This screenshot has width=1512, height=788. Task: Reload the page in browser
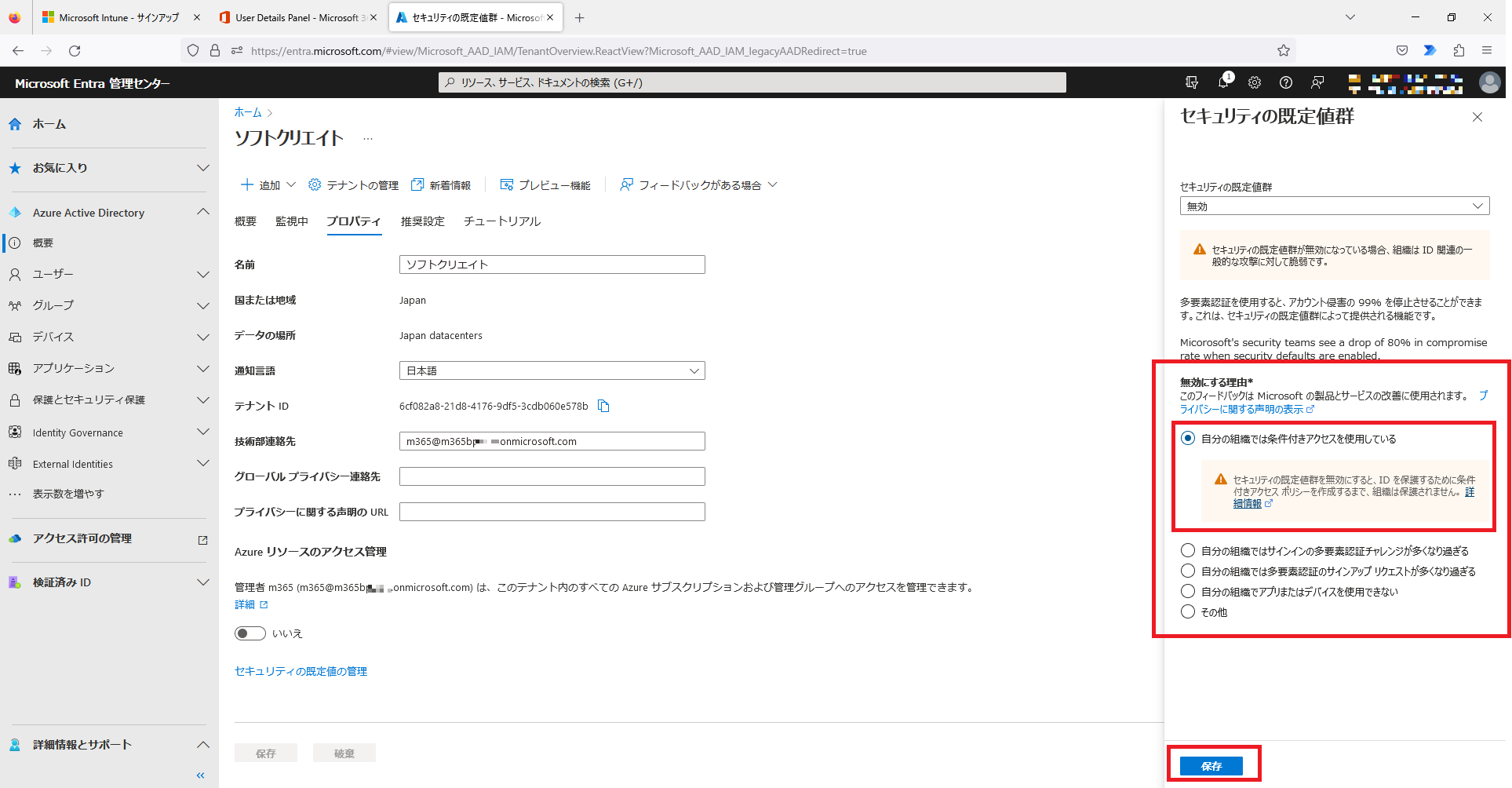(x=75, y=50)
